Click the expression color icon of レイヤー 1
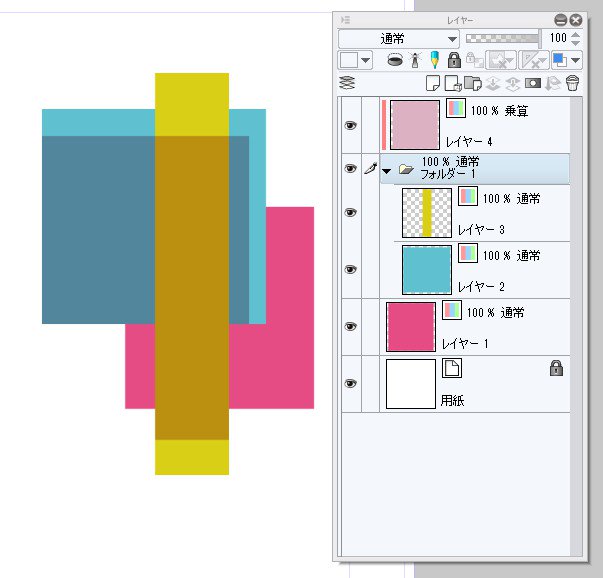This screenshot has width=603, height=578. (452, 310)
